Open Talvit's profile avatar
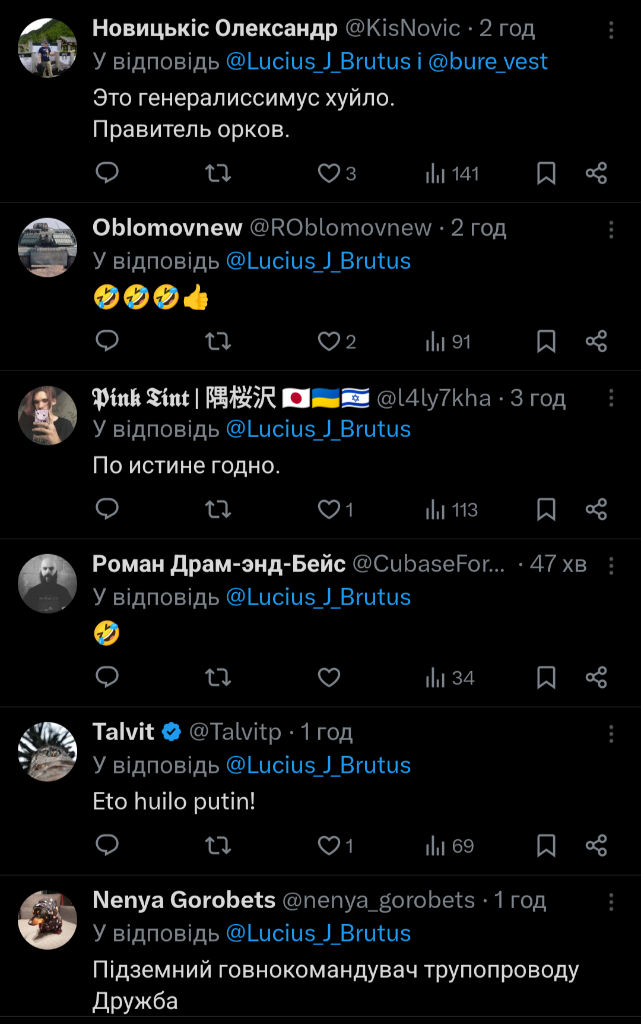 point(48,751)
